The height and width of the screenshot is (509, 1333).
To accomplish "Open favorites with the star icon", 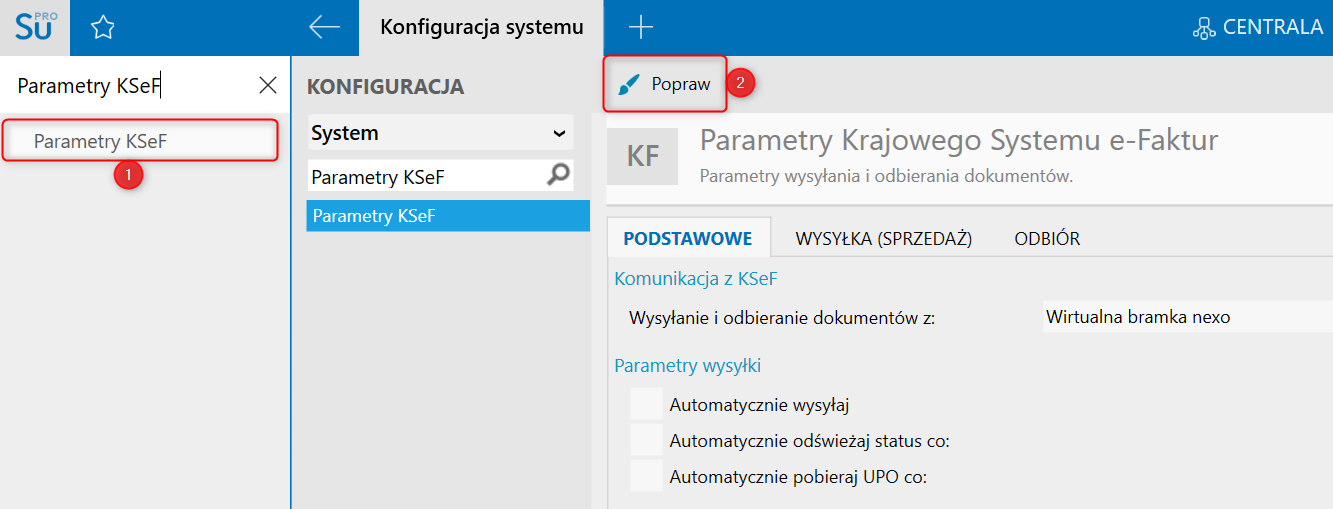I will (x=102, y=28).
